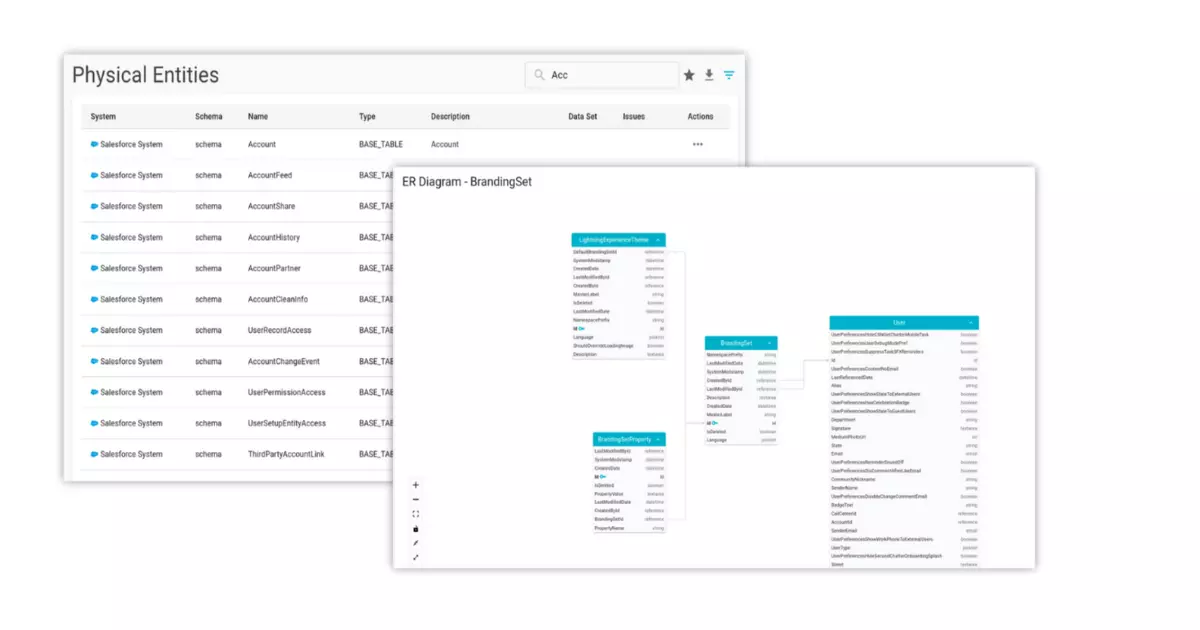Collapse the BrandingSet entity box

tap(769, 343)
